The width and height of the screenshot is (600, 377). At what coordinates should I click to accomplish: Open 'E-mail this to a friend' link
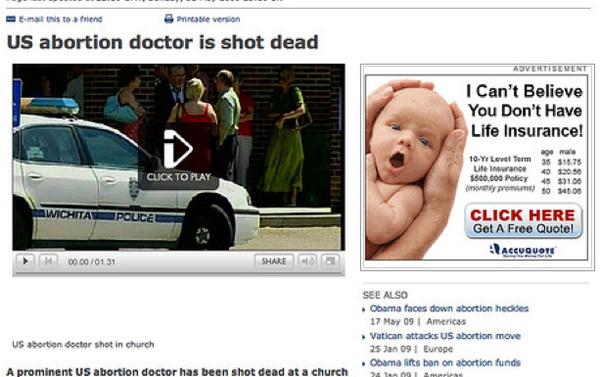(x=60, y=19)
